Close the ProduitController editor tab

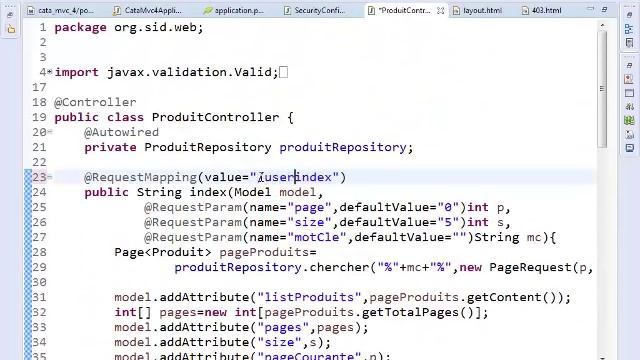[440, 11]
